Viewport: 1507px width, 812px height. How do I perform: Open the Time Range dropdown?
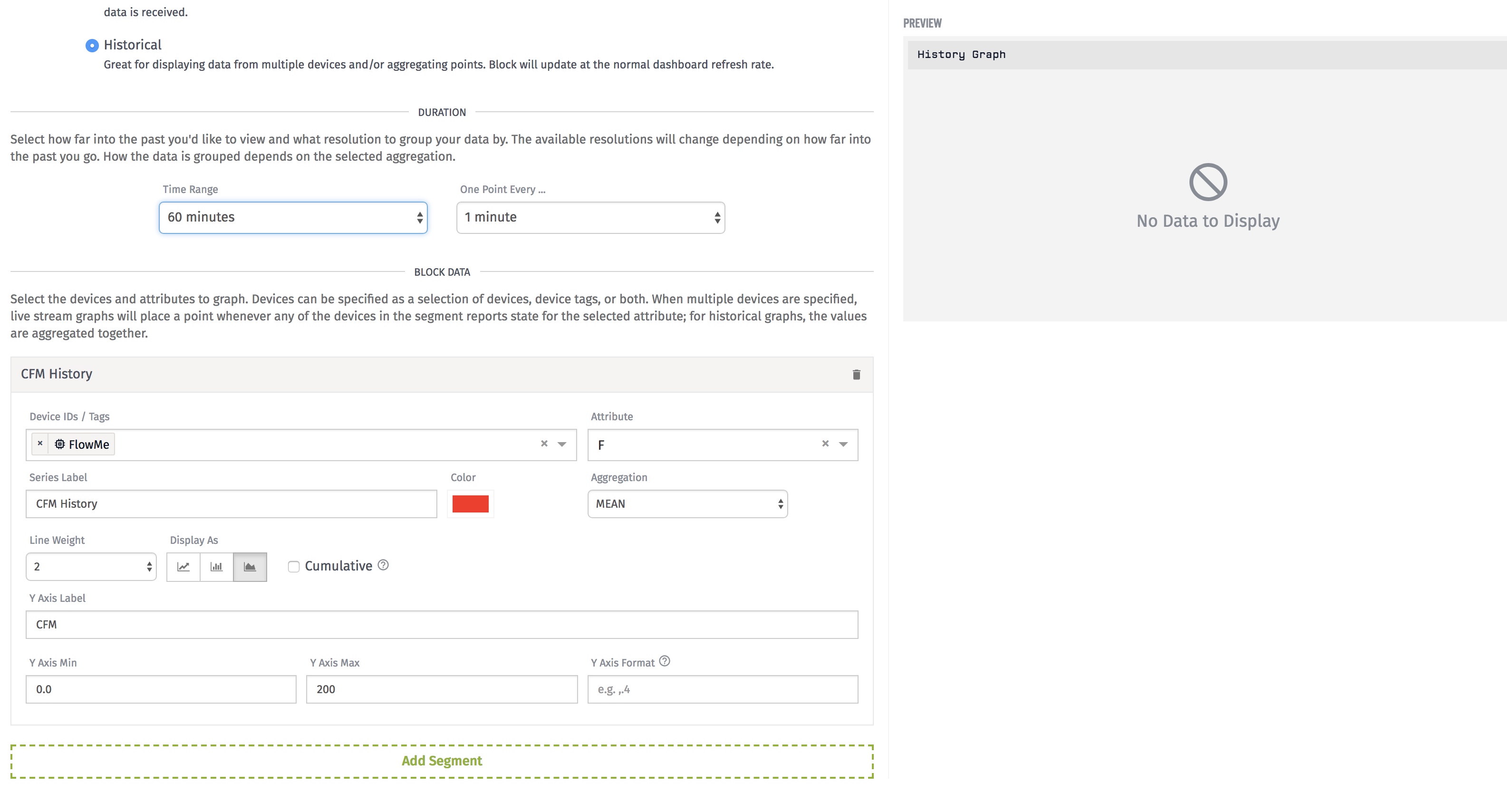293,218
